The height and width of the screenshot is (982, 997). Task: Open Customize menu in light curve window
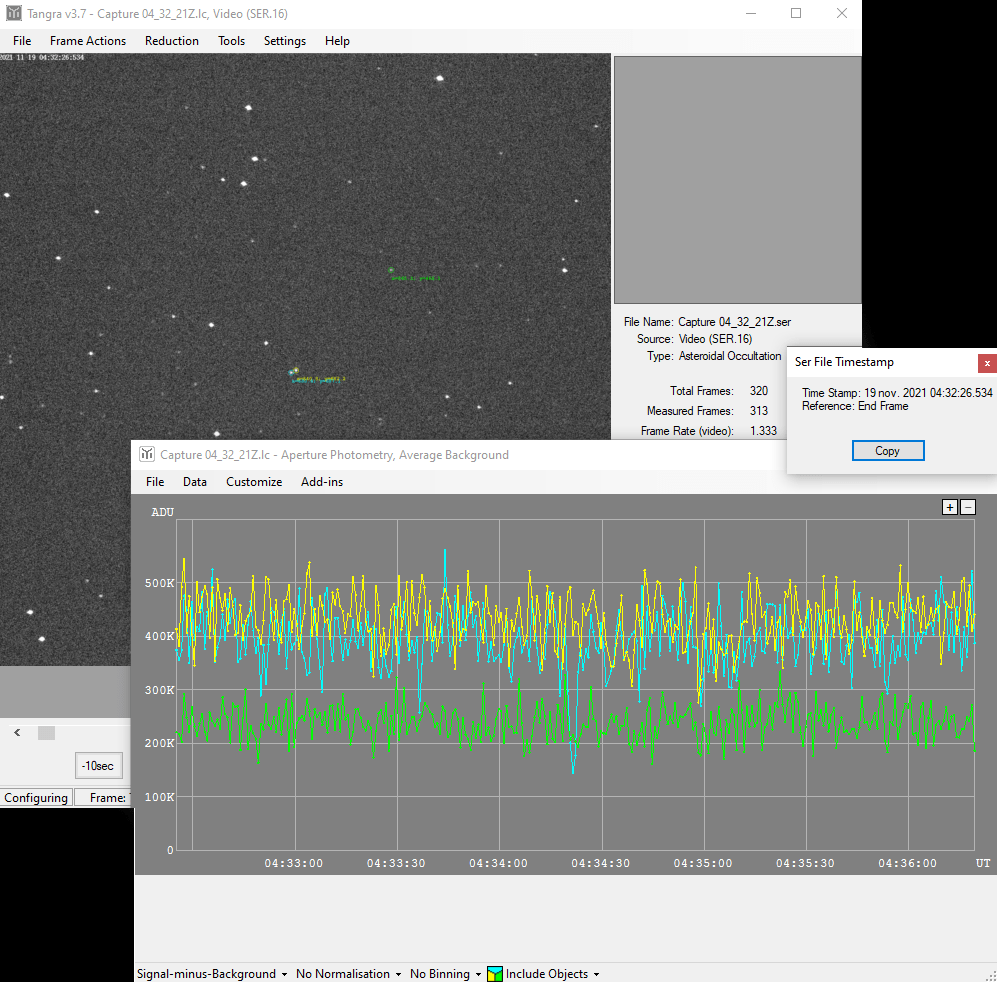(254, 482)
